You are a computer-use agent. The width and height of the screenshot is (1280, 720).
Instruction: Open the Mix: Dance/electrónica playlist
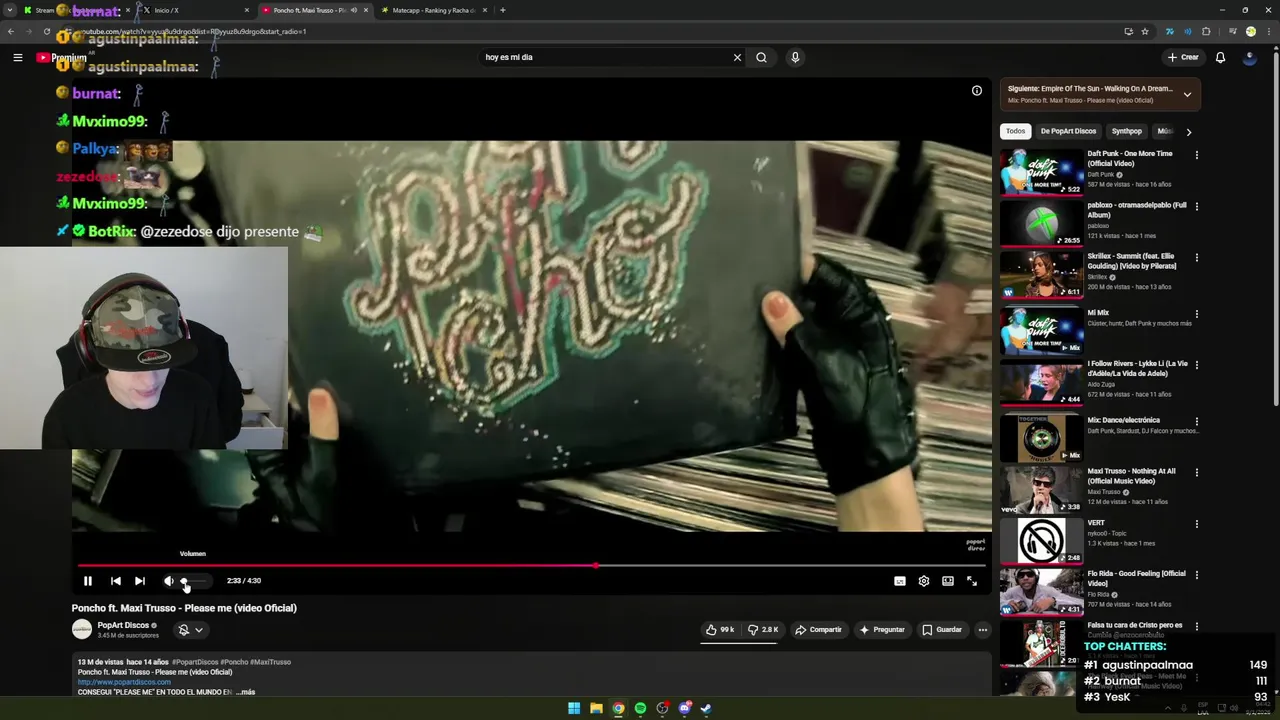(1042, 438)
